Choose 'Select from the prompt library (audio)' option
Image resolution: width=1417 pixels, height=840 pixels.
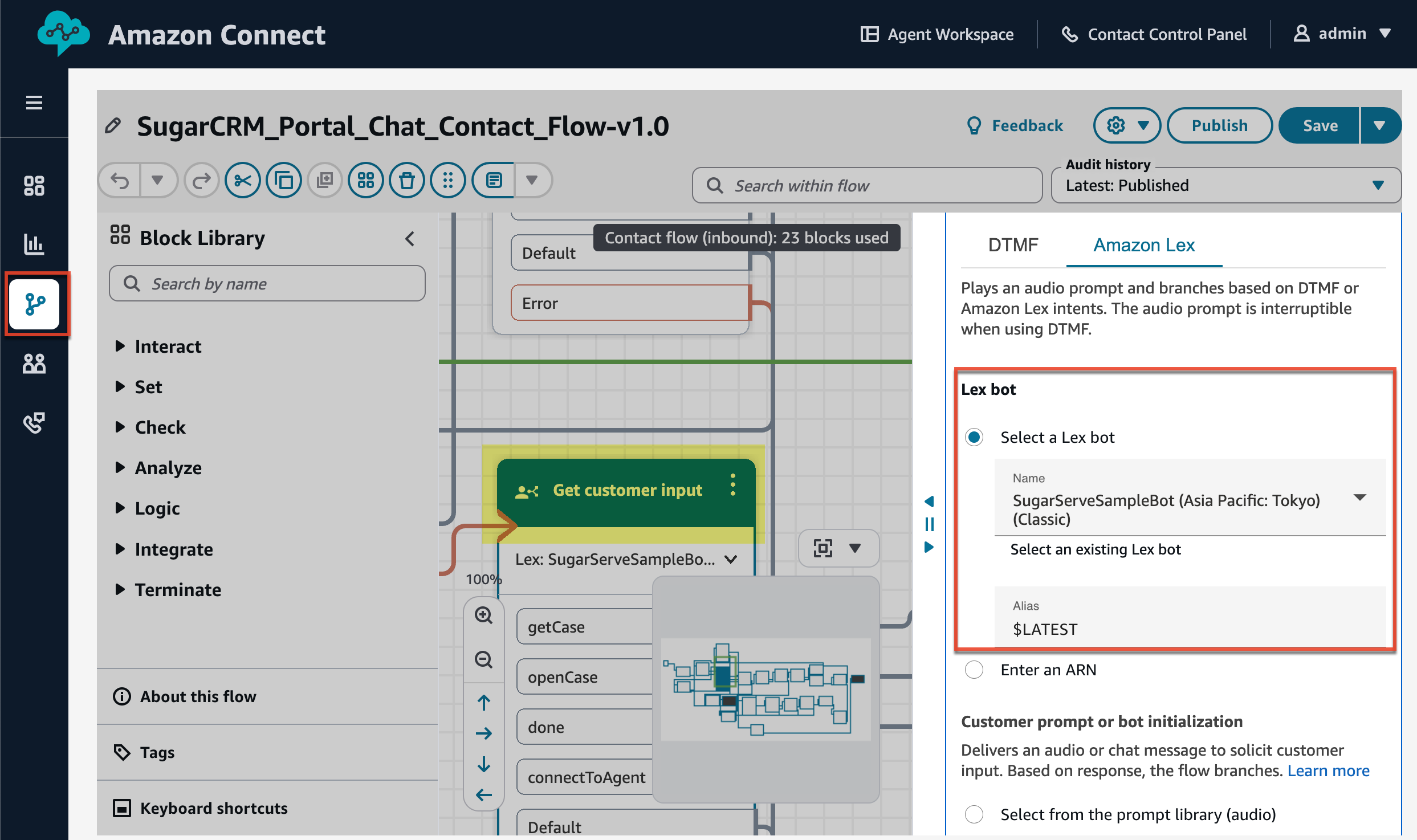(x=974, y=815)
